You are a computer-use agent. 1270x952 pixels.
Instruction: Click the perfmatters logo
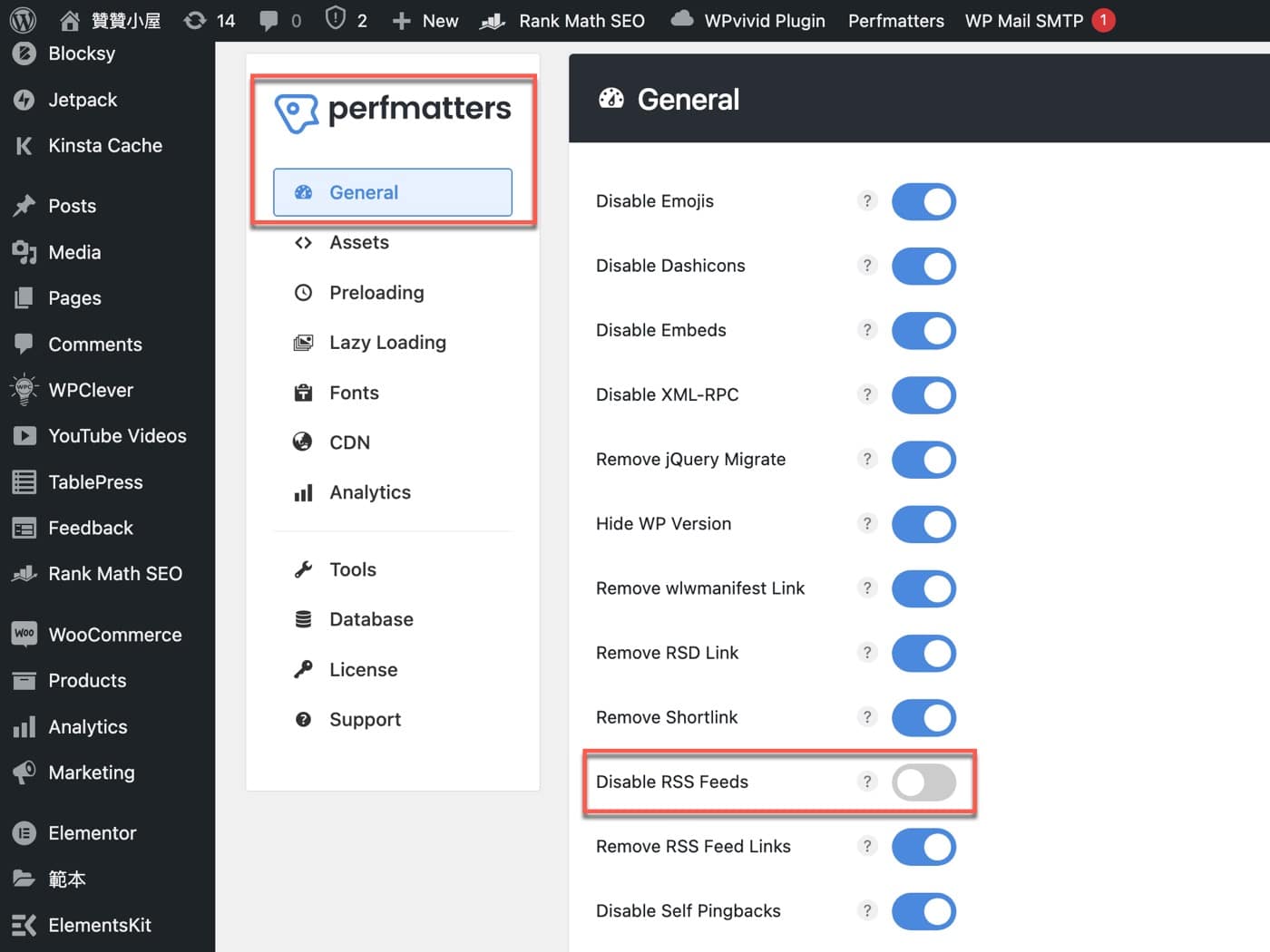point(393,112)
